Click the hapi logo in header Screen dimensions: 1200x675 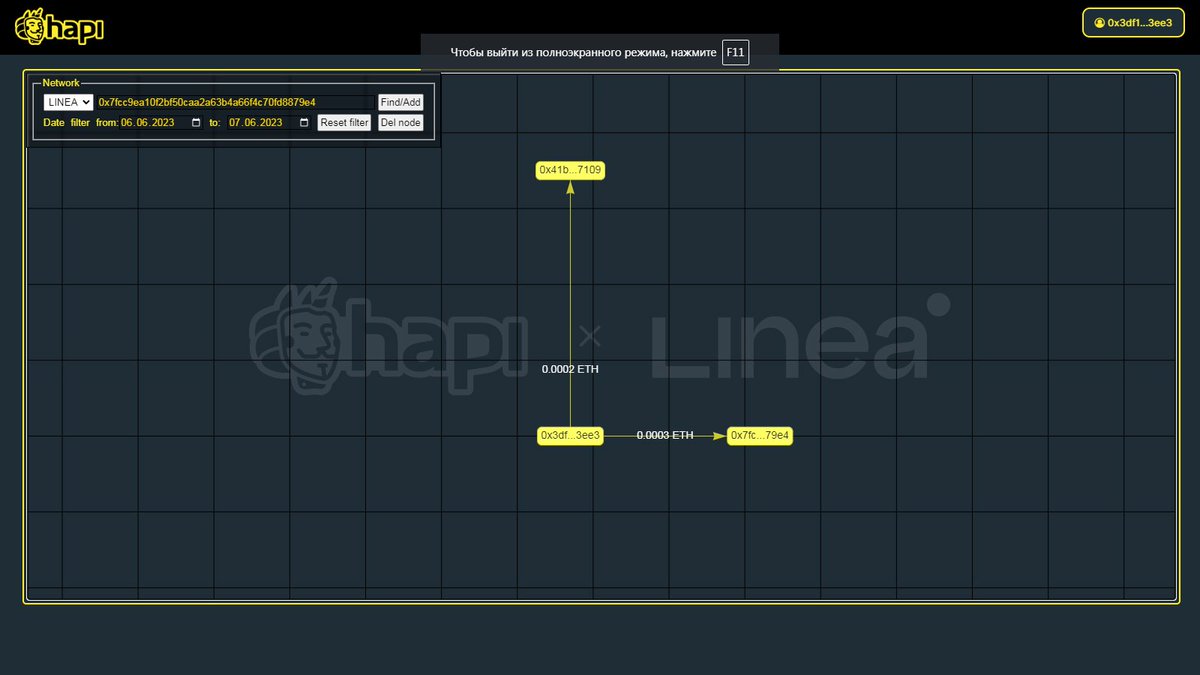[x=59, y=27]
